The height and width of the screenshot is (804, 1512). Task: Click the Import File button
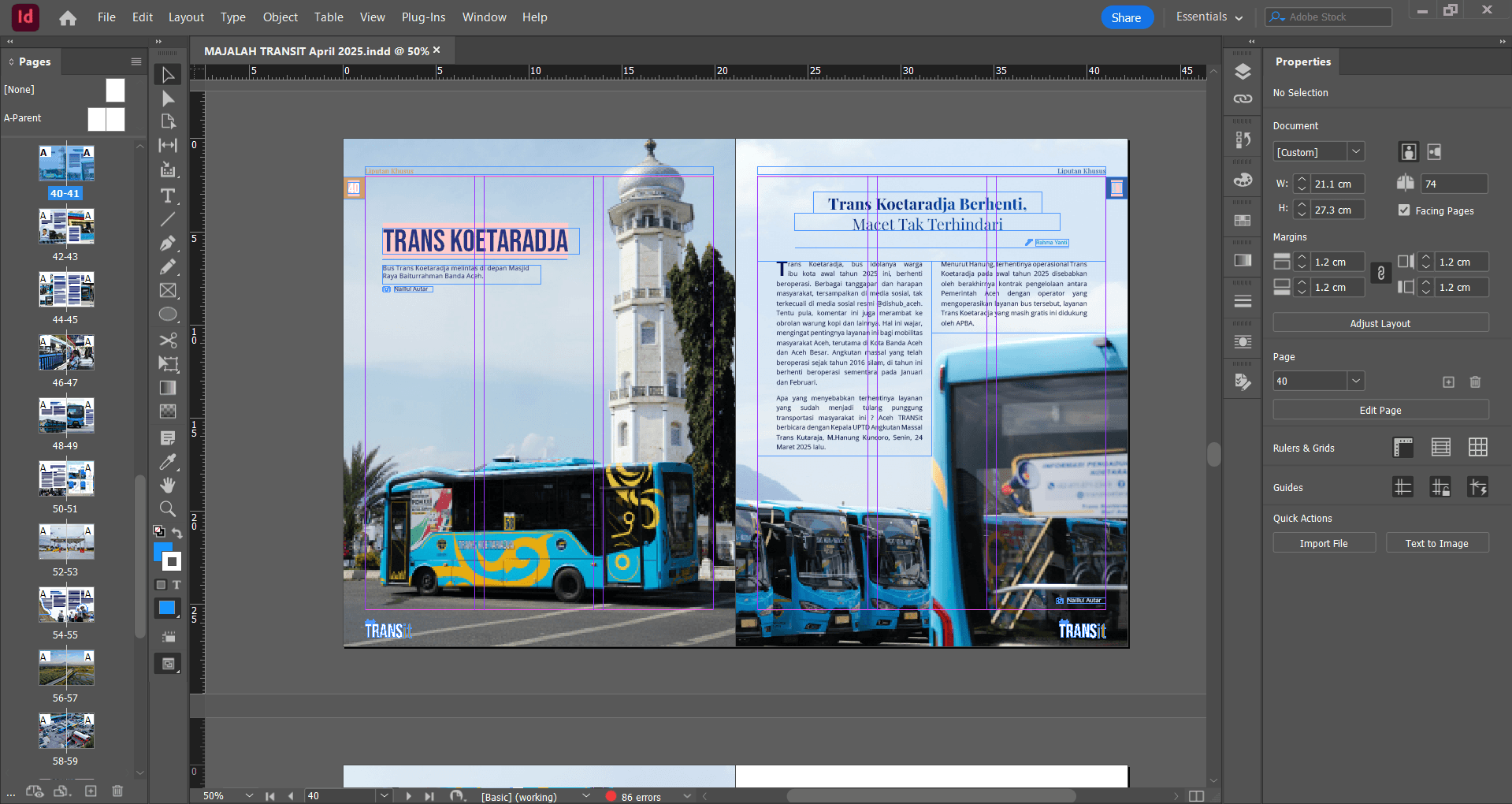point(1324,543)
